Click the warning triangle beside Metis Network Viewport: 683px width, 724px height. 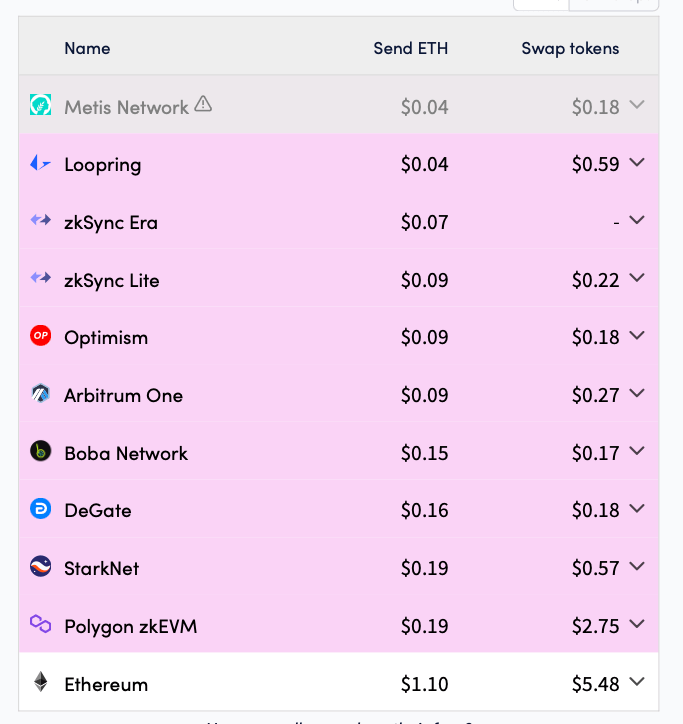(203, 104)
